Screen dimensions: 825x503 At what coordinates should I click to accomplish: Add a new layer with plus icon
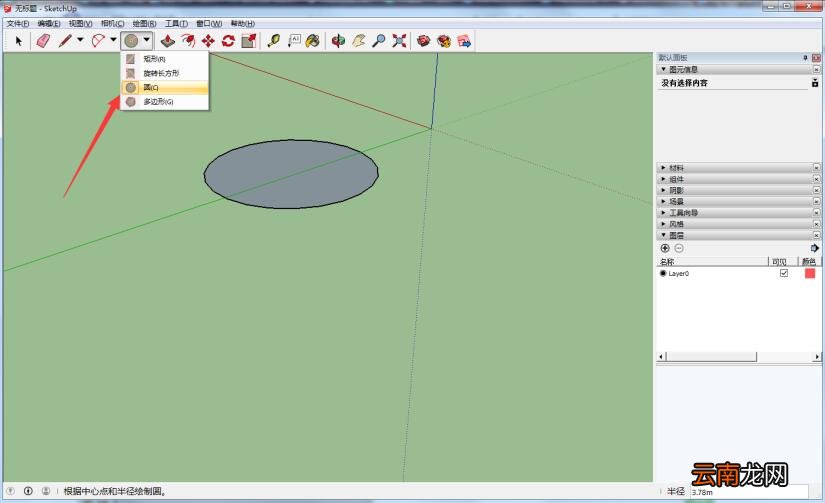click(665, 248)
